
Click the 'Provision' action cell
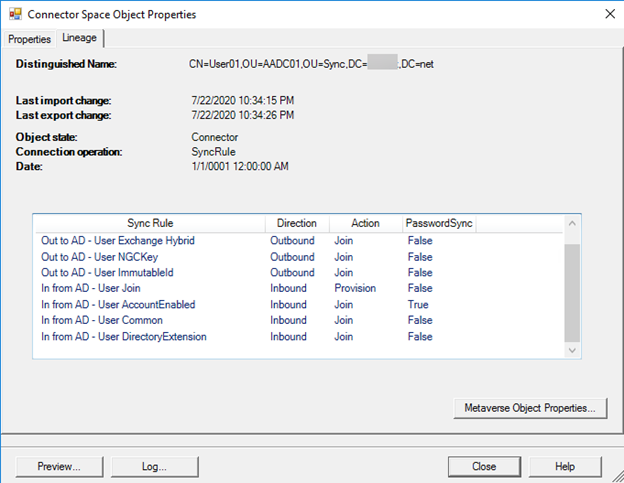[x=355, y=288]
